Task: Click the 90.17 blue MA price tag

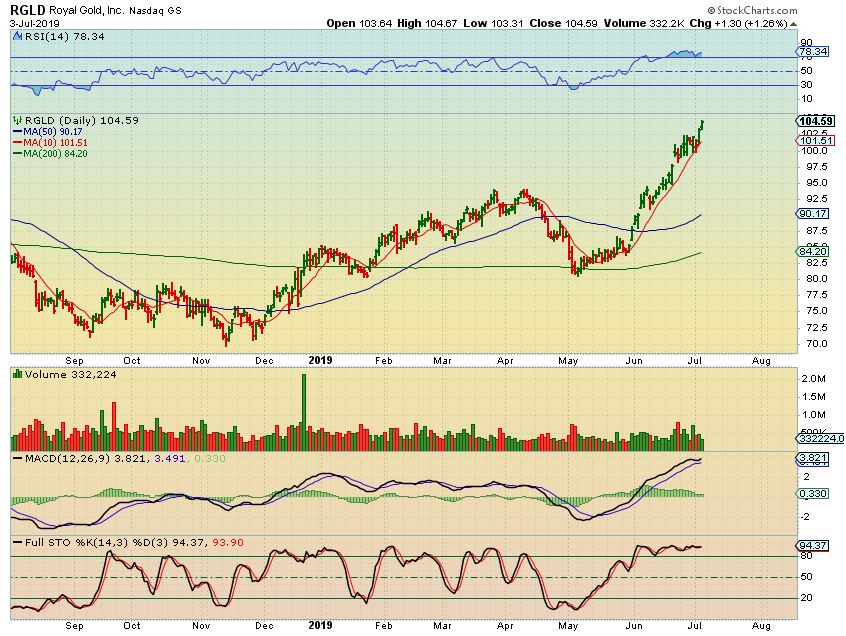Action: point(813,214)
